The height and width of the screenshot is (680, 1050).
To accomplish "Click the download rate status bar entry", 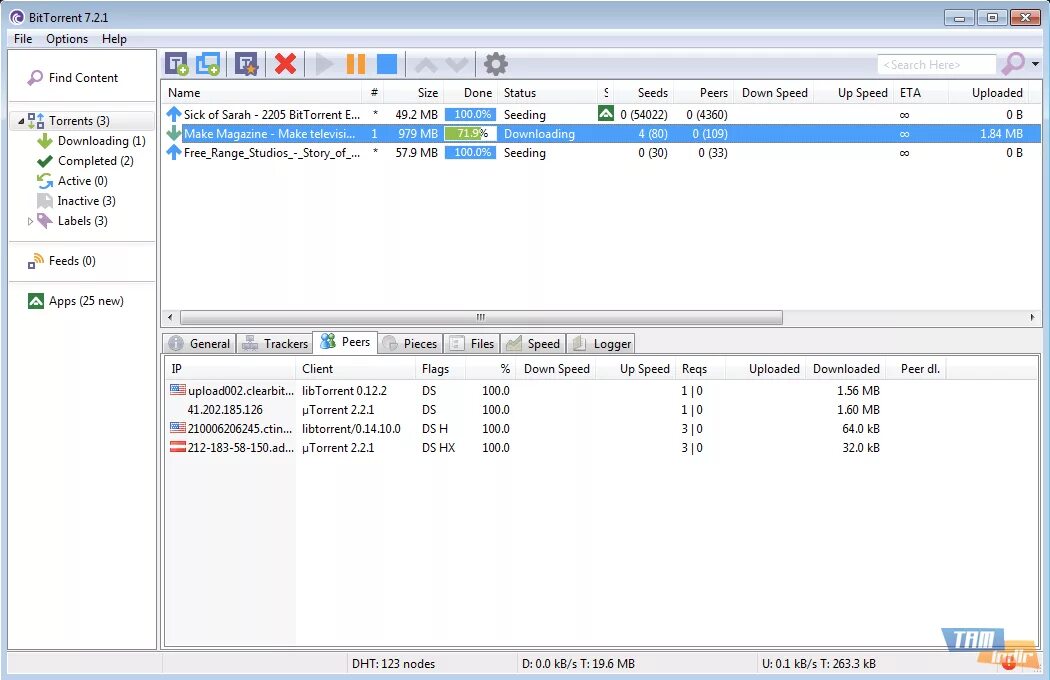I will click(579, 664).
